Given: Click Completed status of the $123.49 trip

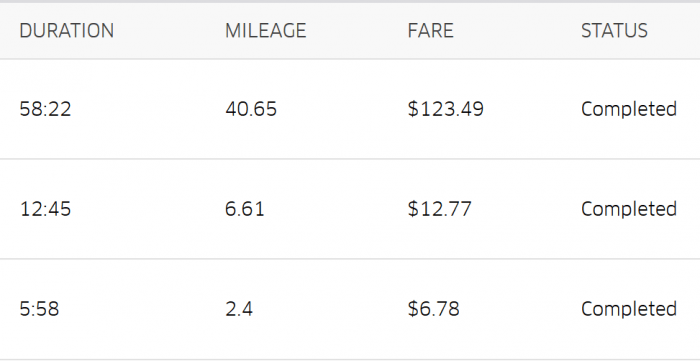Looking at the screenshot, I should click(629, 109).
